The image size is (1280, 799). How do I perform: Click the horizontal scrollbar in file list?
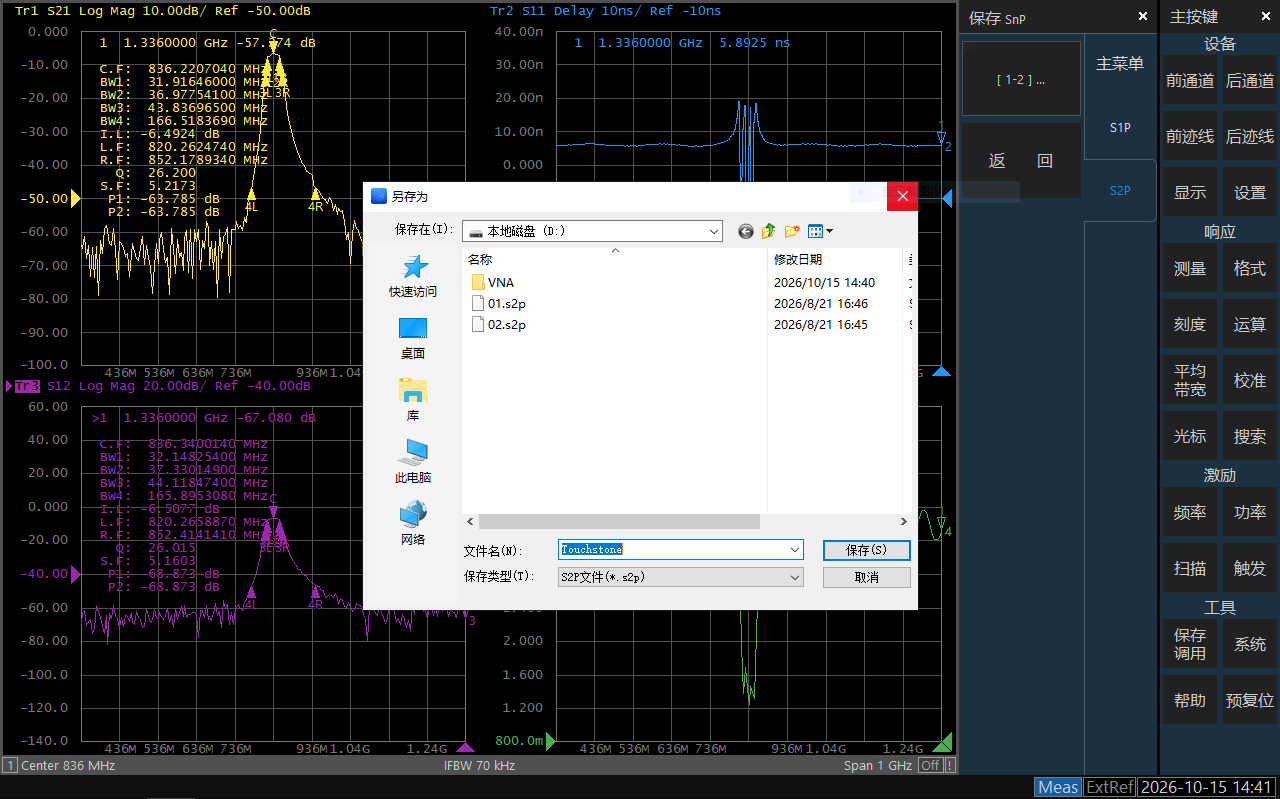point(619,522)
